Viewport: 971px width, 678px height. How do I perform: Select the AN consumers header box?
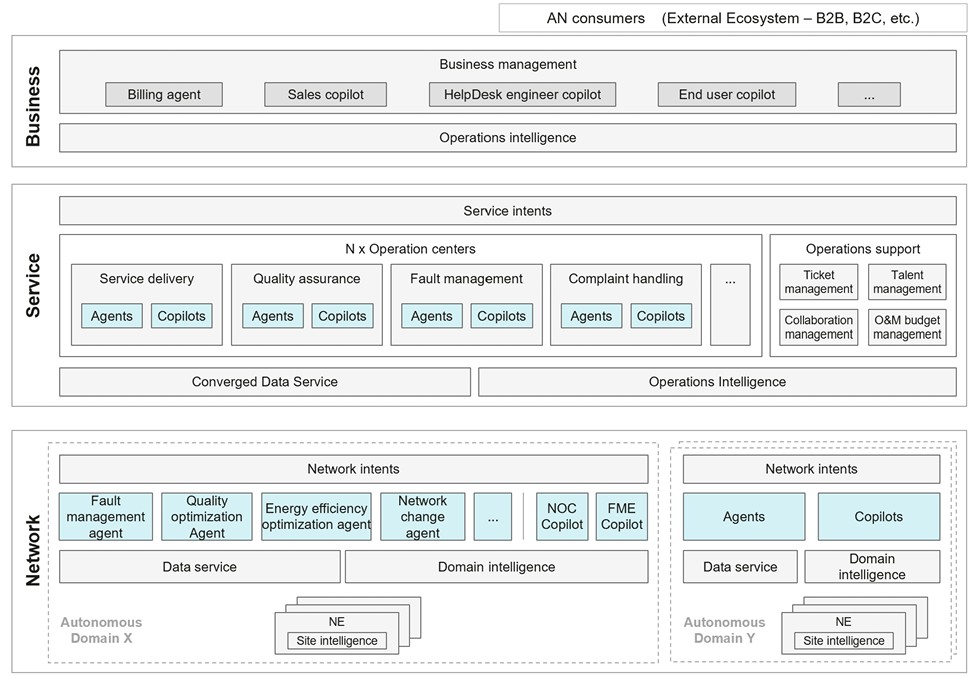tap(733, 18)
